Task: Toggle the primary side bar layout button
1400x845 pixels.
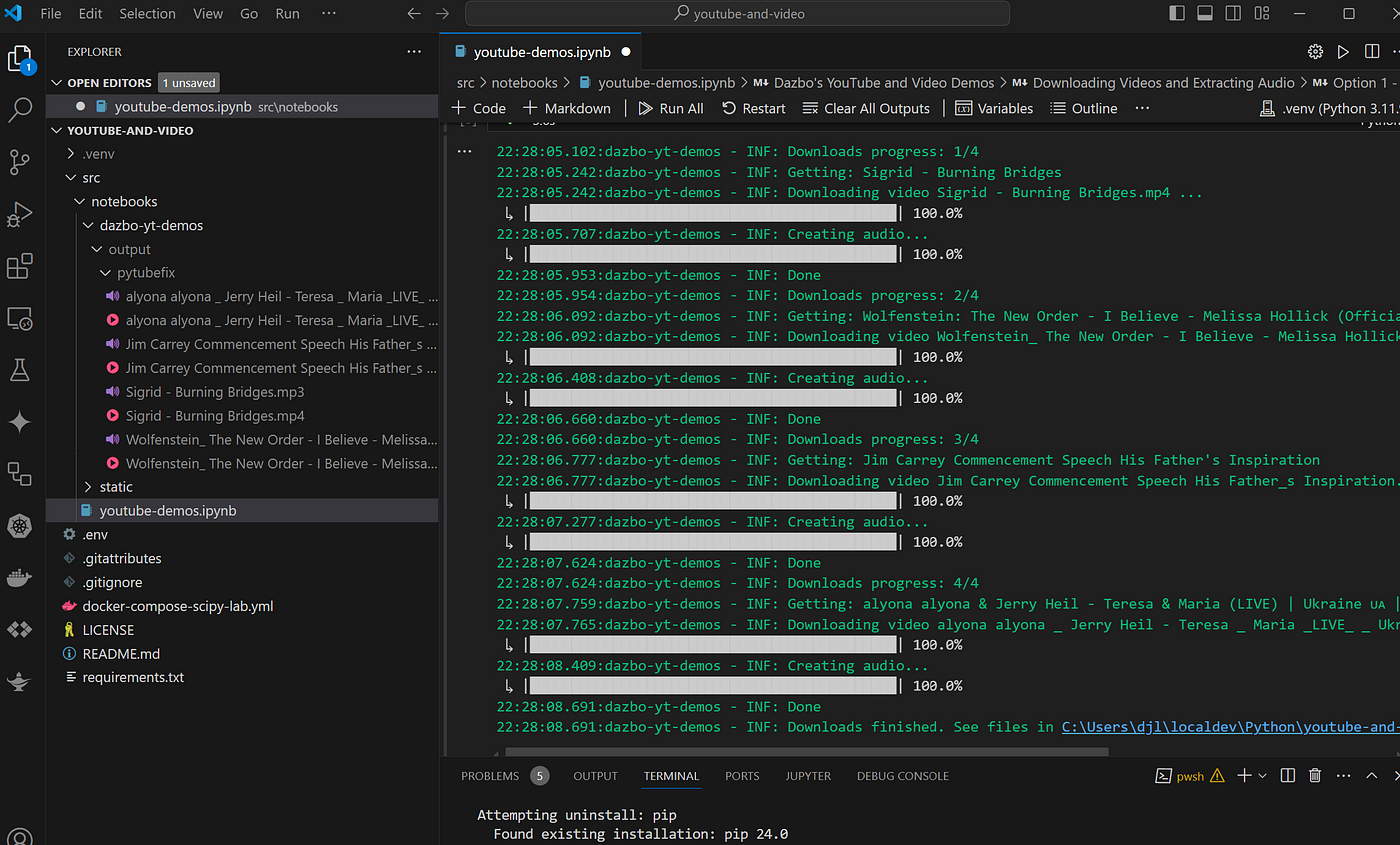Action: (x=1176, y=13)
